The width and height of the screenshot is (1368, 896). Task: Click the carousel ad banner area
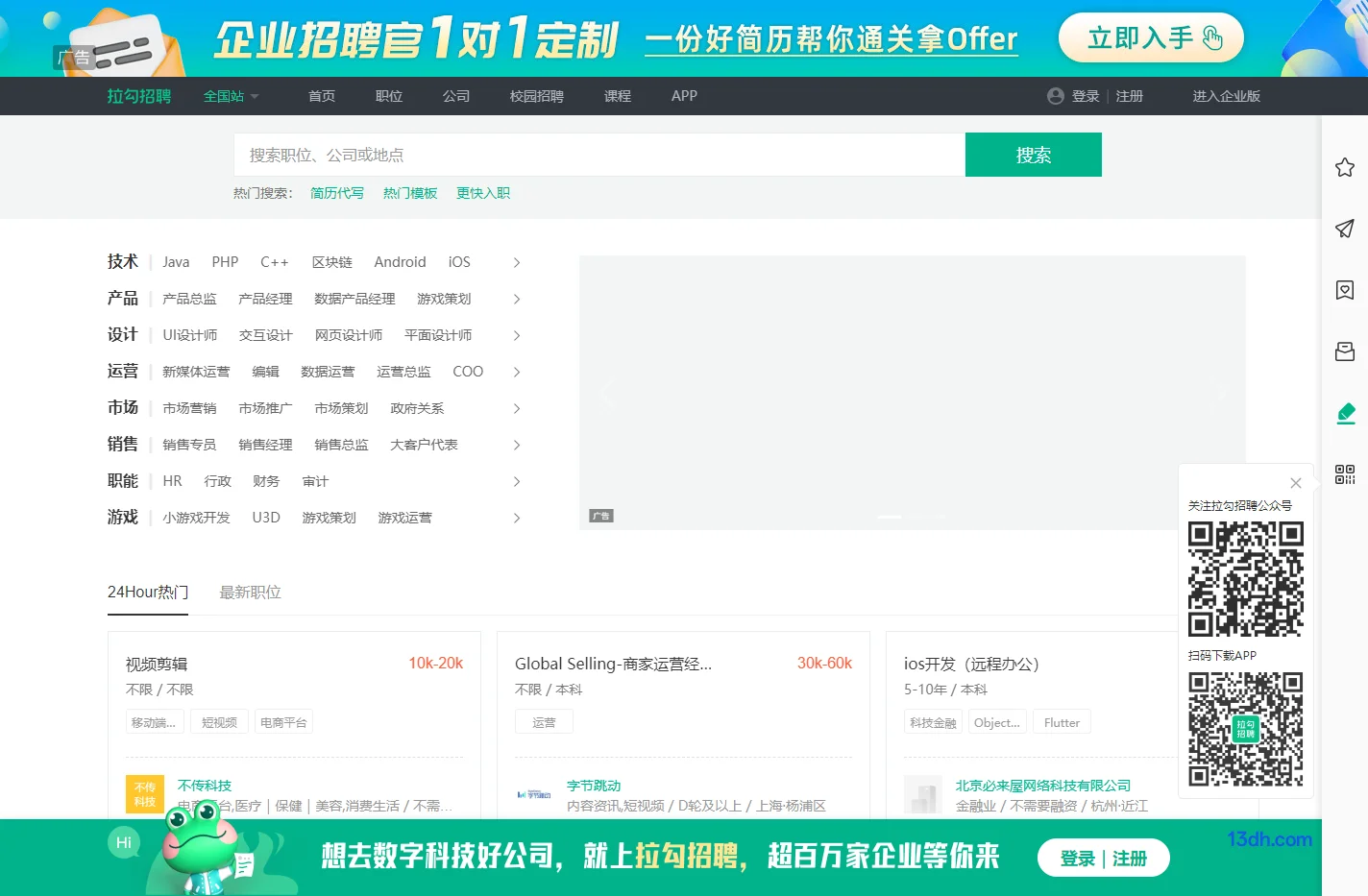pyautogui.click(x=913, y=393)
